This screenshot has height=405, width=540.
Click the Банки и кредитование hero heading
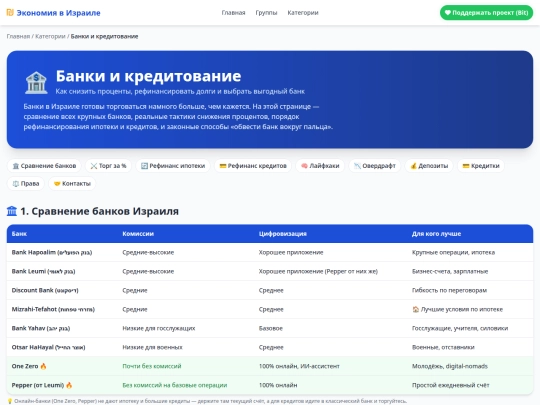[x=148, y=76]
